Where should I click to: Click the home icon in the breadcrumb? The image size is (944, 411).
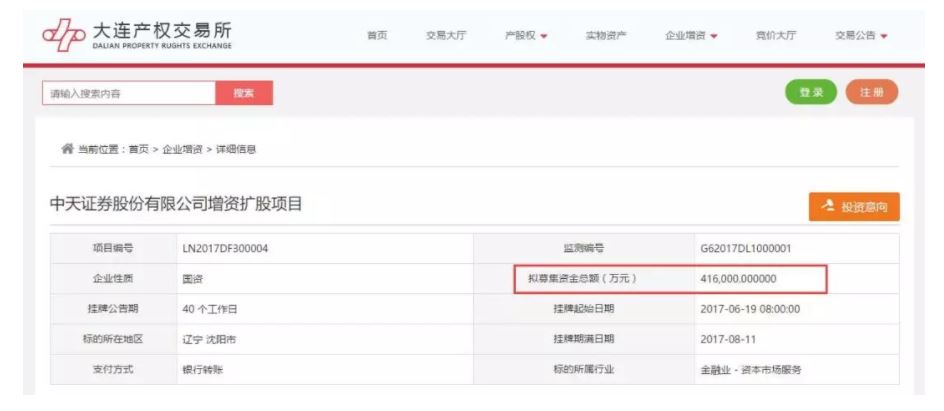(67, 149)
